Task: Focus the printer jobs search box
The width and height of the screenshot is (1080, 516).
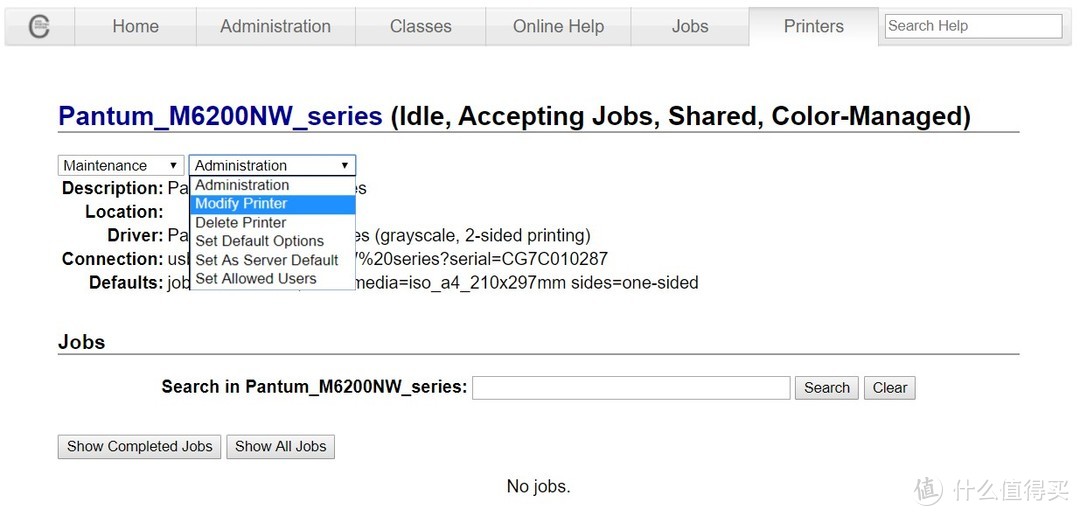Action: point(630,388)
